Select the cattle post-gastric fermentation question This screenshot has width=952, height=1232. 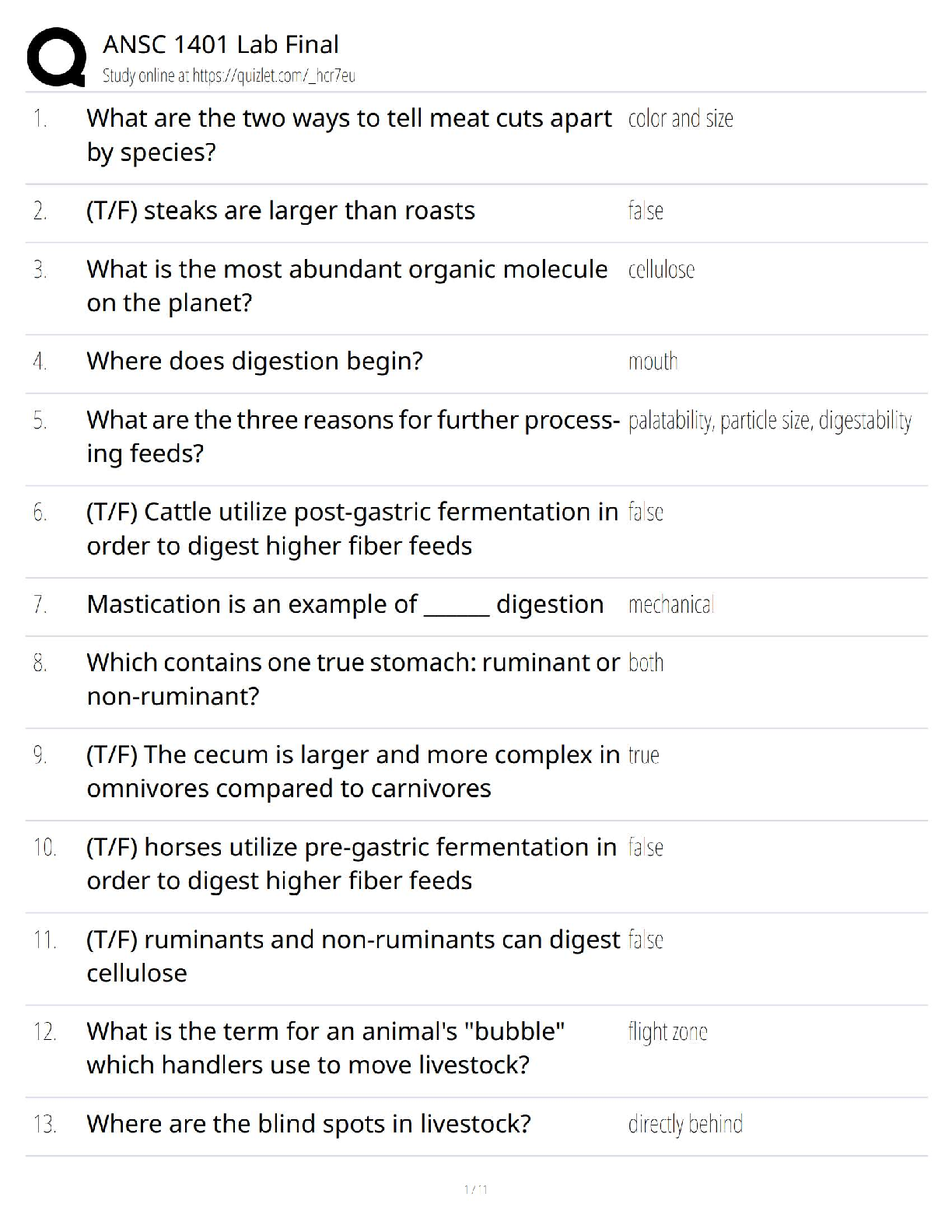click(352, 529)
